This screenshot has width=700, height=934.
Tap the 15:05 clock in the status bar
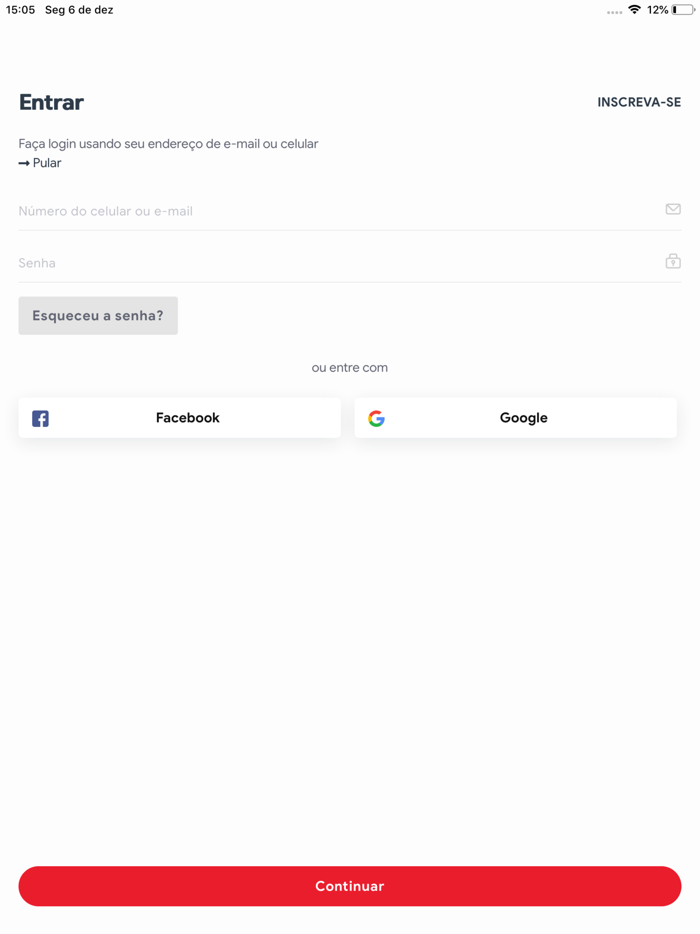(21, 10)
